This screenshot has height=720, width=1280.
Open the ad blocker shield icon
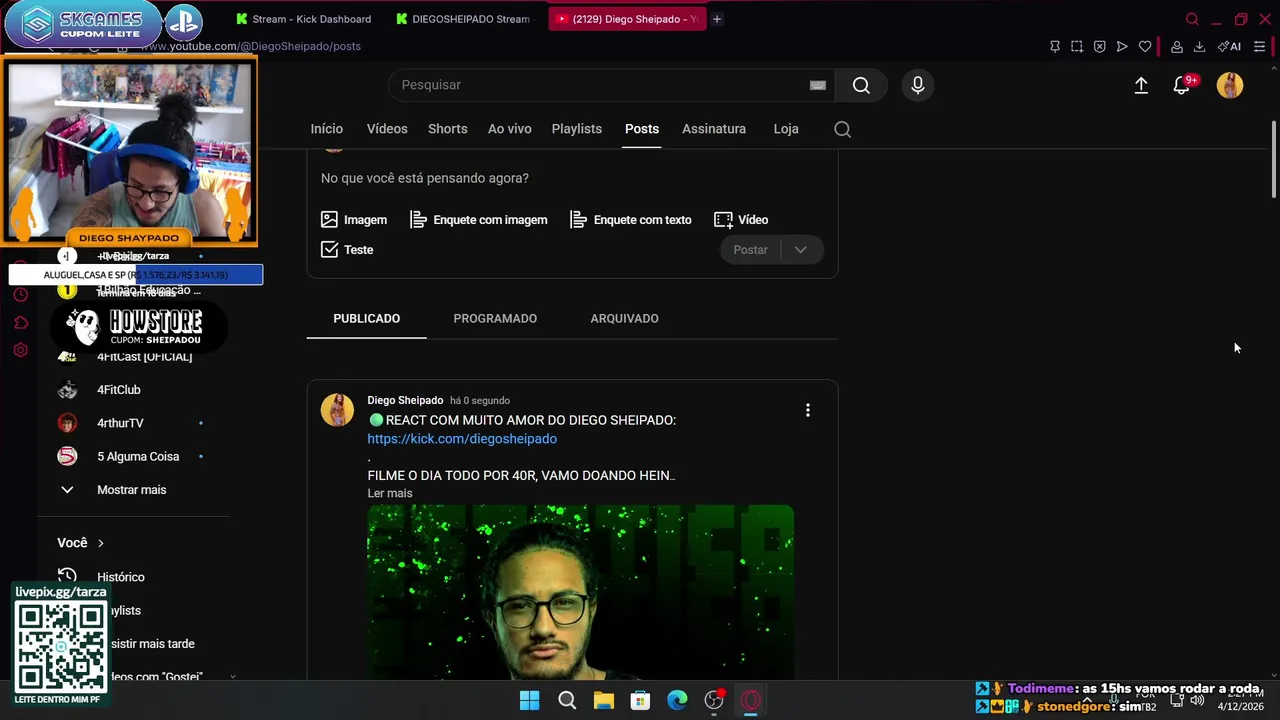(x=1099, y=46)
